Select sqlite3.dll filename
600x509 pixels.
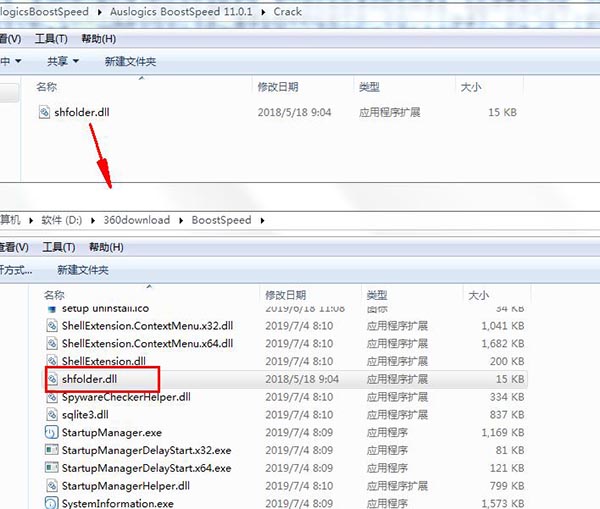tap(85, 414)
